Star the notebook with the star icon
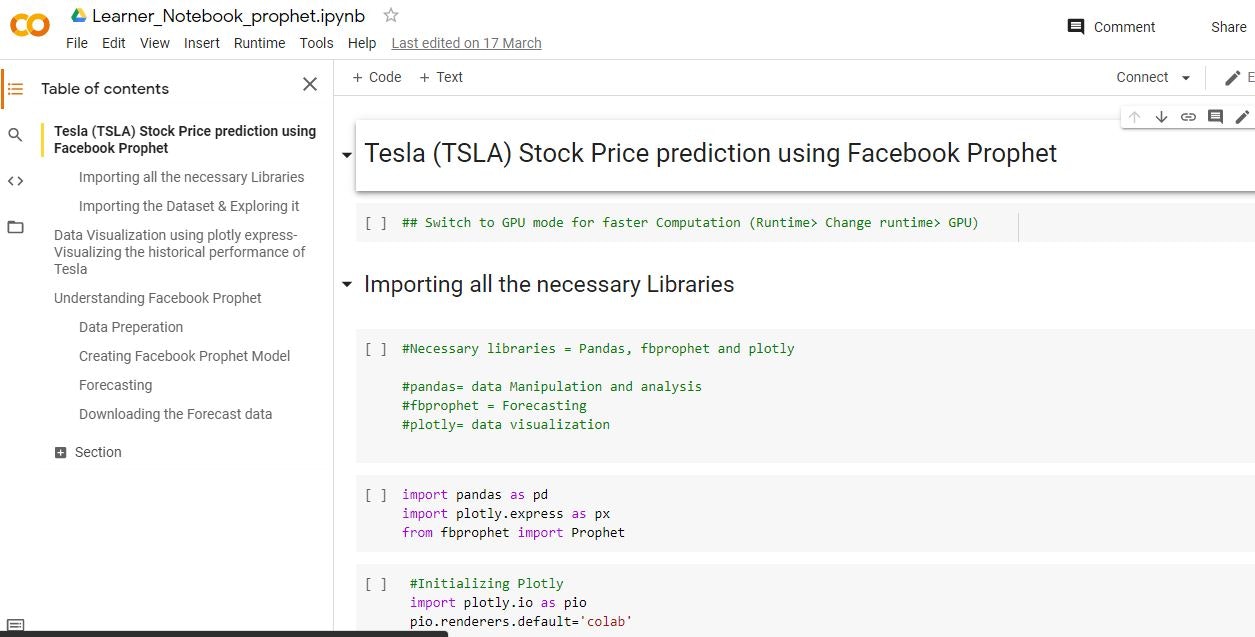This screenshot has width=1255, height=637. (x=391, y=15)
